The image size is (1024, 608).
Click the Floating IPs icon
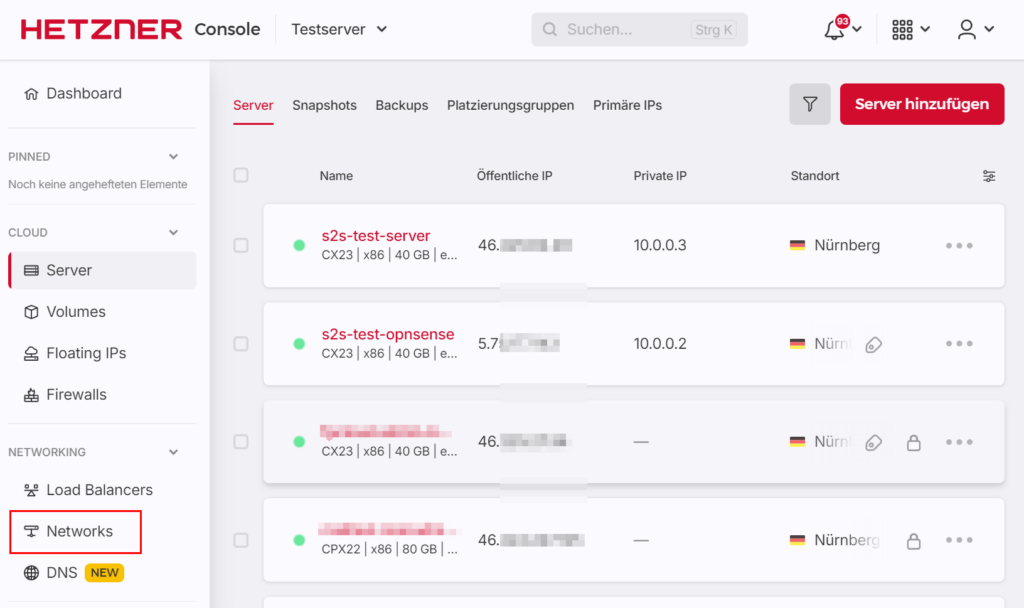pyautogui.click(x=31, y=353)
